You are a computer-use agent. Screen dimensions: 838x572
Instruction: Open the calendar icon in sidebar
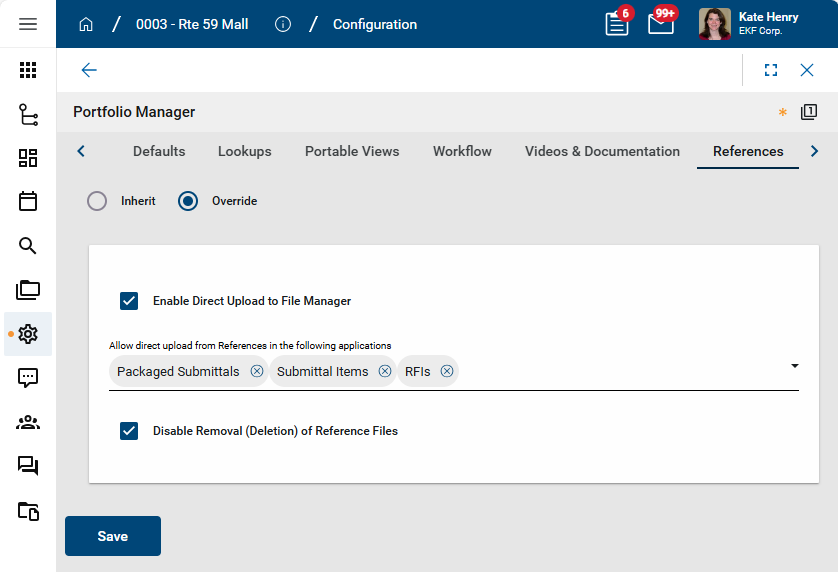(x=28, y=201)
